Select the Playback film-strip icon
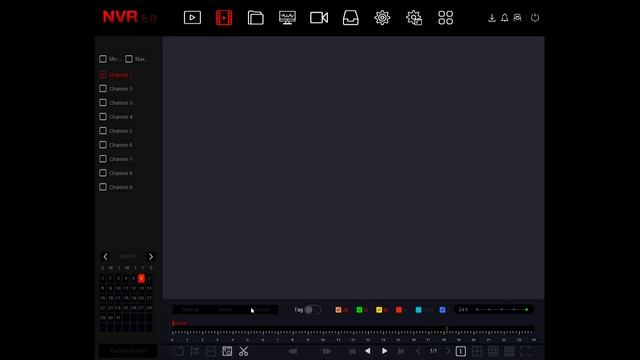This screenshot has width=640, height=360. pos(224,18)
